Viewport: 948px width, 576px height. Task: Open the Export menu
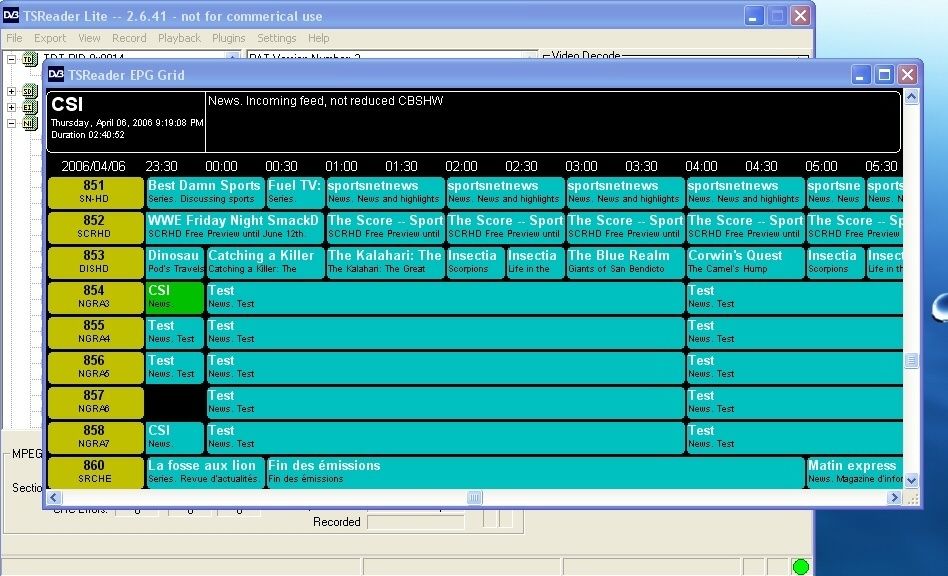click(50, 38)
